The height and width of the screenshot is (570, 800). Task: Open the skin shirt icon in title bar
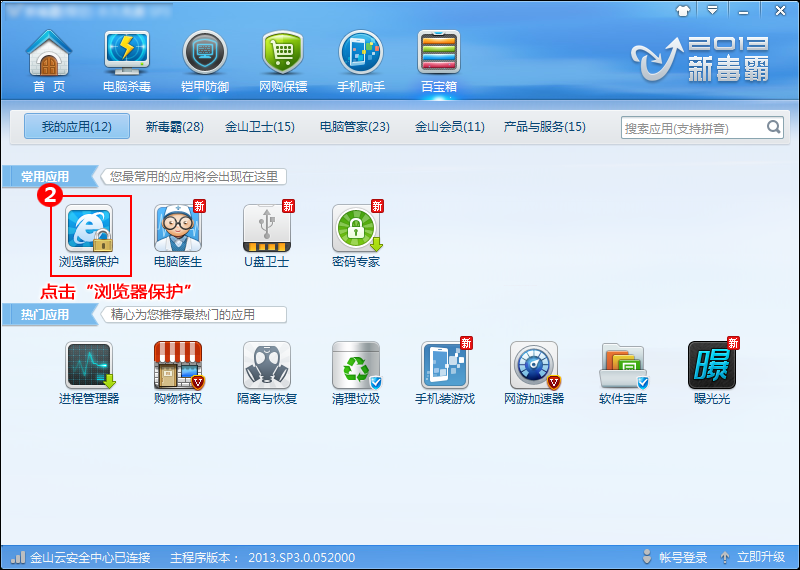683,10
